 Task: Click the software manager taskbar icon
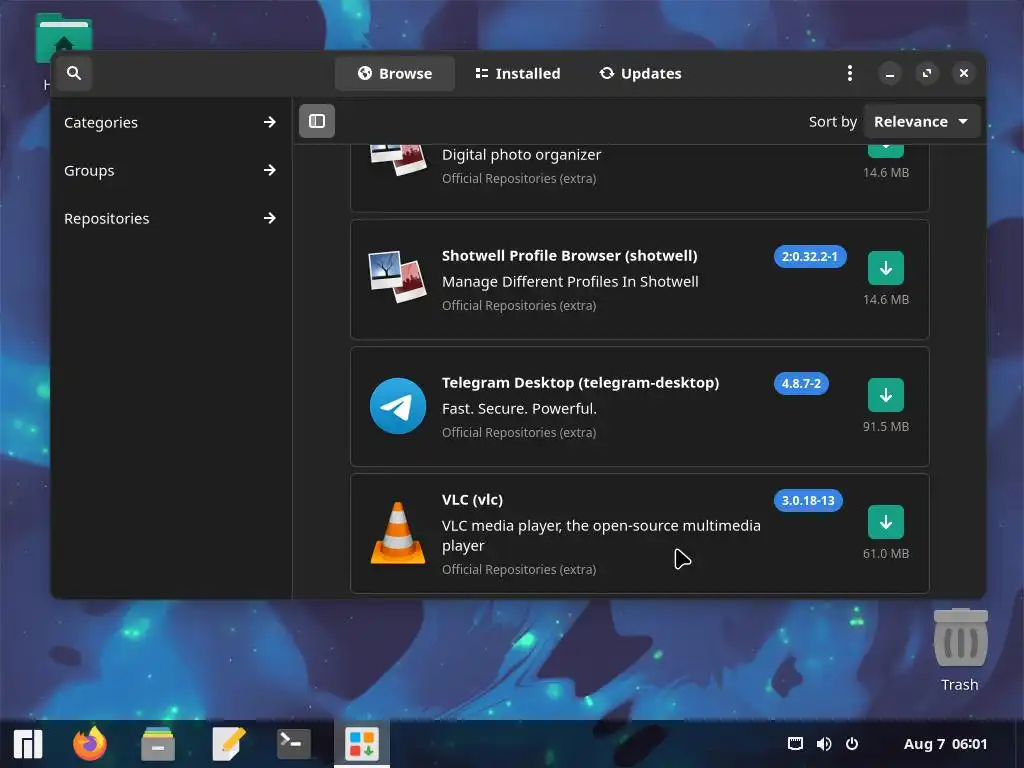tap(362, 744)
